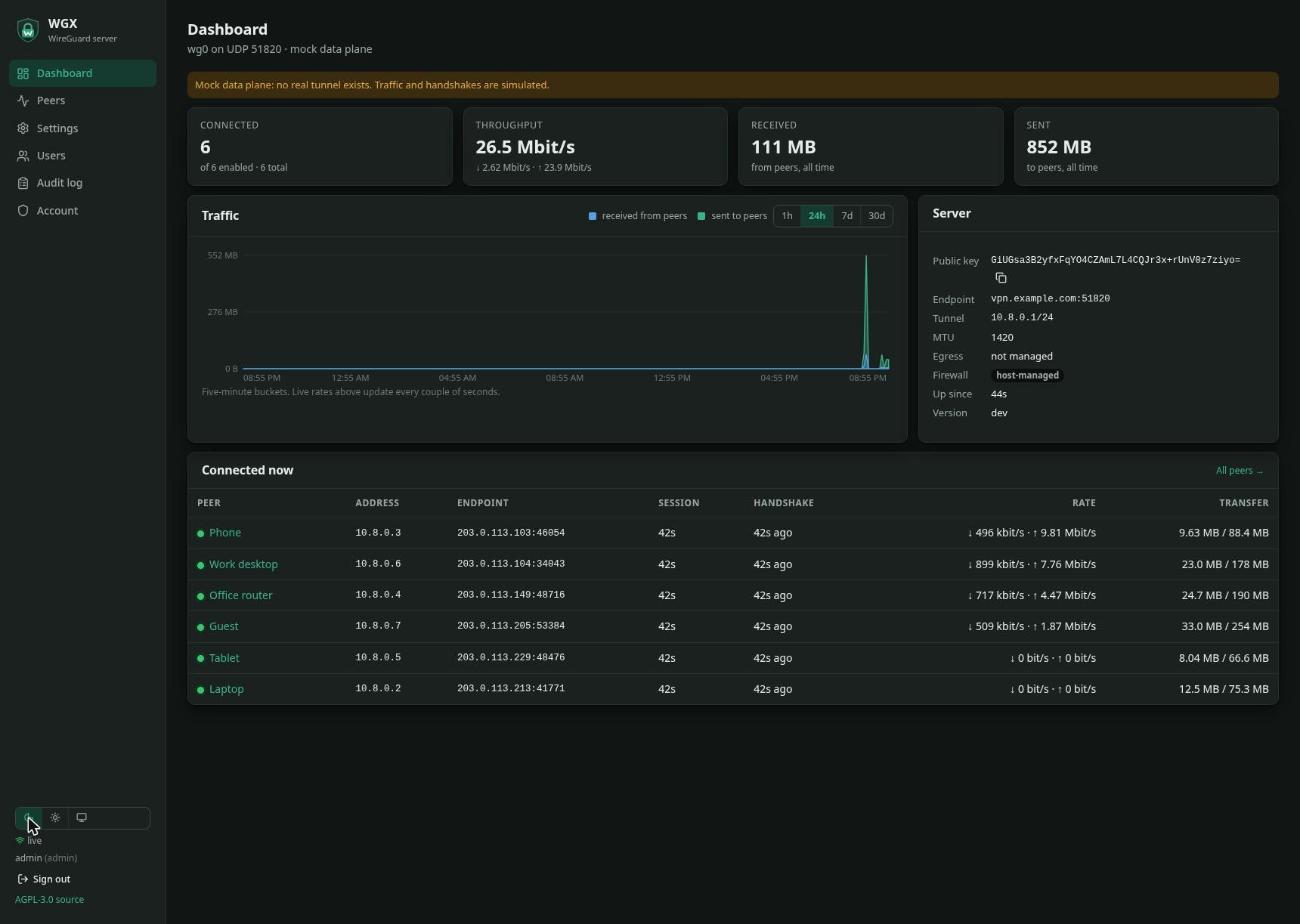Switch to light theme sun icon
The height and width of the screenshot is (924, 1300).
coord(55,817)
